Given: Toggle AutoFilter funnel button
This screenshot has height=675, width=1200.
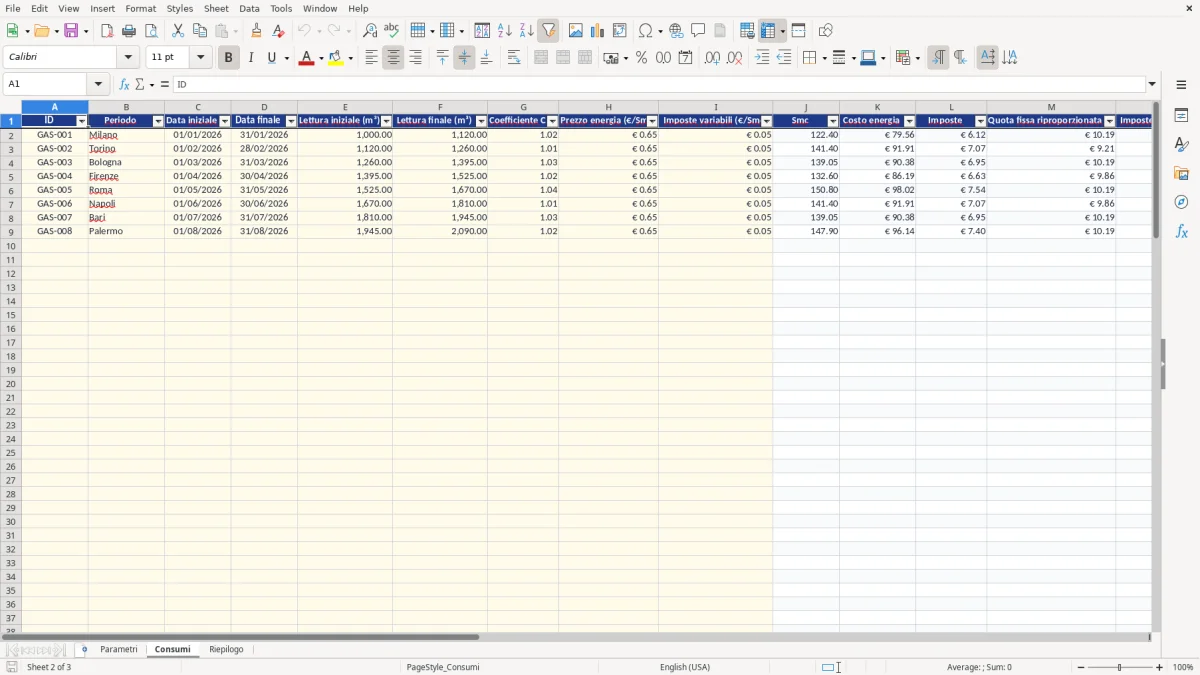Looking at the screenshot, I should (x=548, y=31).
